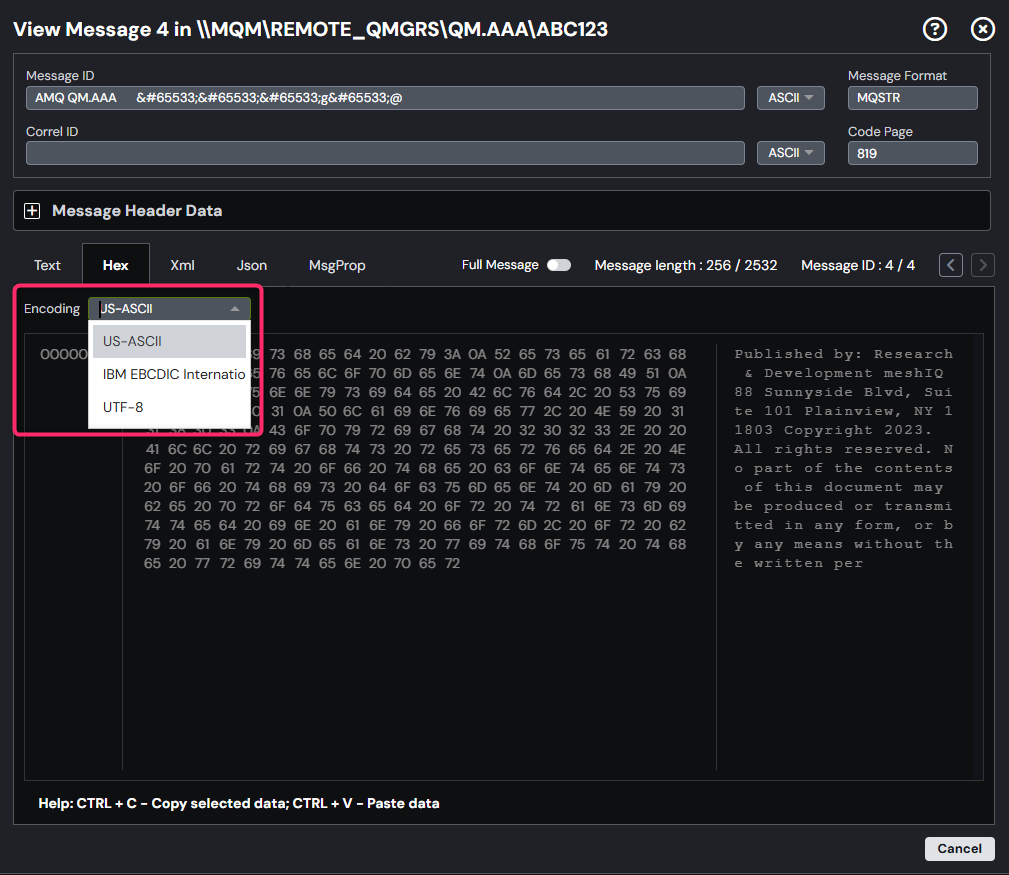This screenshot has width=1009, height=875.
Task: Click the Message ID input field
Action: [x=385, y=97]
